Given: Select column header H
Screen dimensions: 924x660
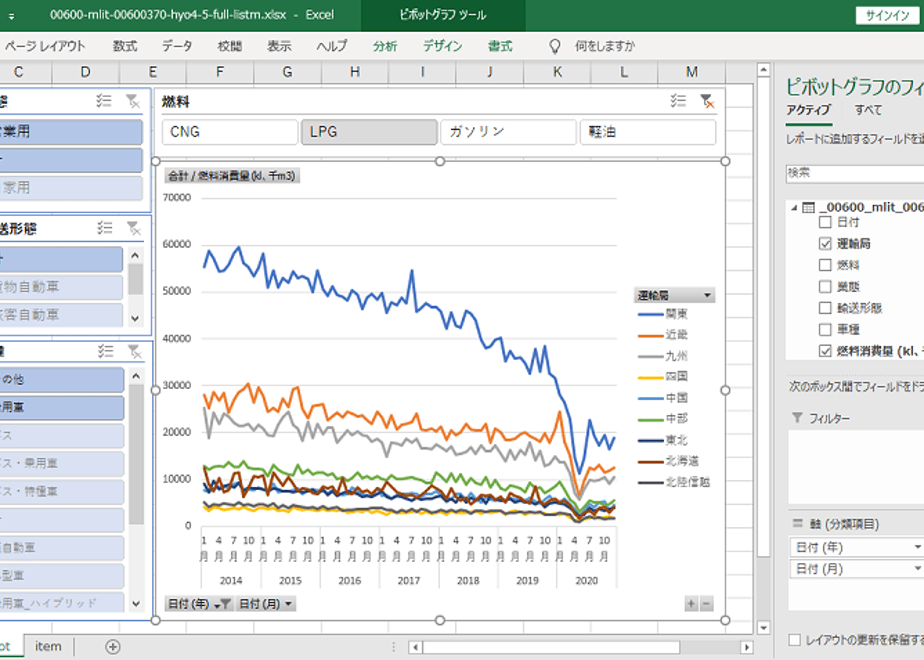Looking at the screenshot, I should (x=355, y=72).
